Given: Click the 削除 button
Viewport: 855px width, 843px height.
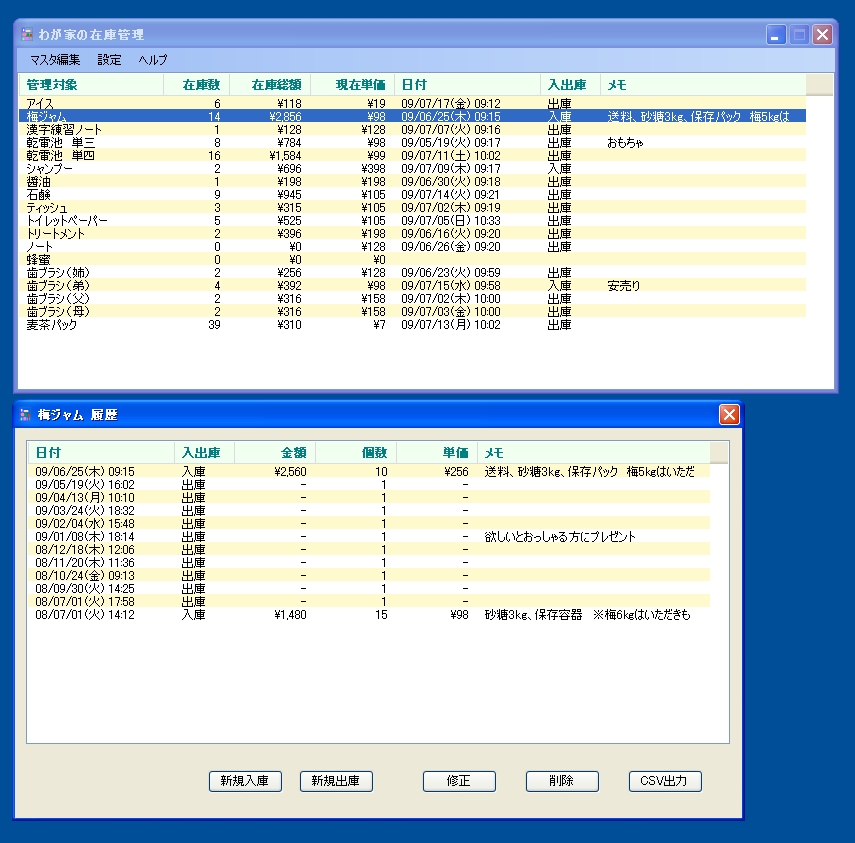Looking at the screenshot, I should 561,781.
